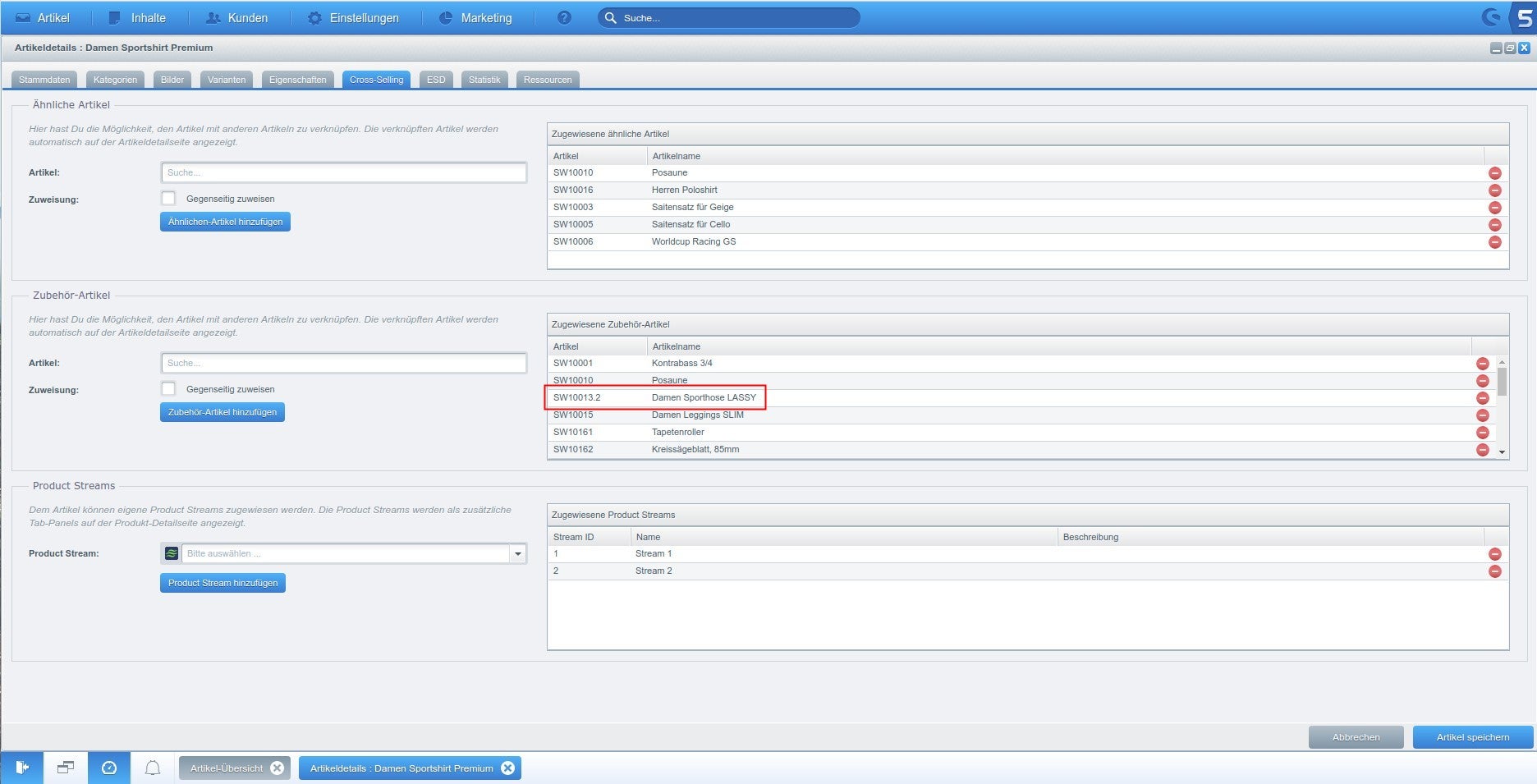Toggle Gegenseitig zuweisen for similar articles
The height and width of the screenshot is (784, 1537).
pos(168,198)
